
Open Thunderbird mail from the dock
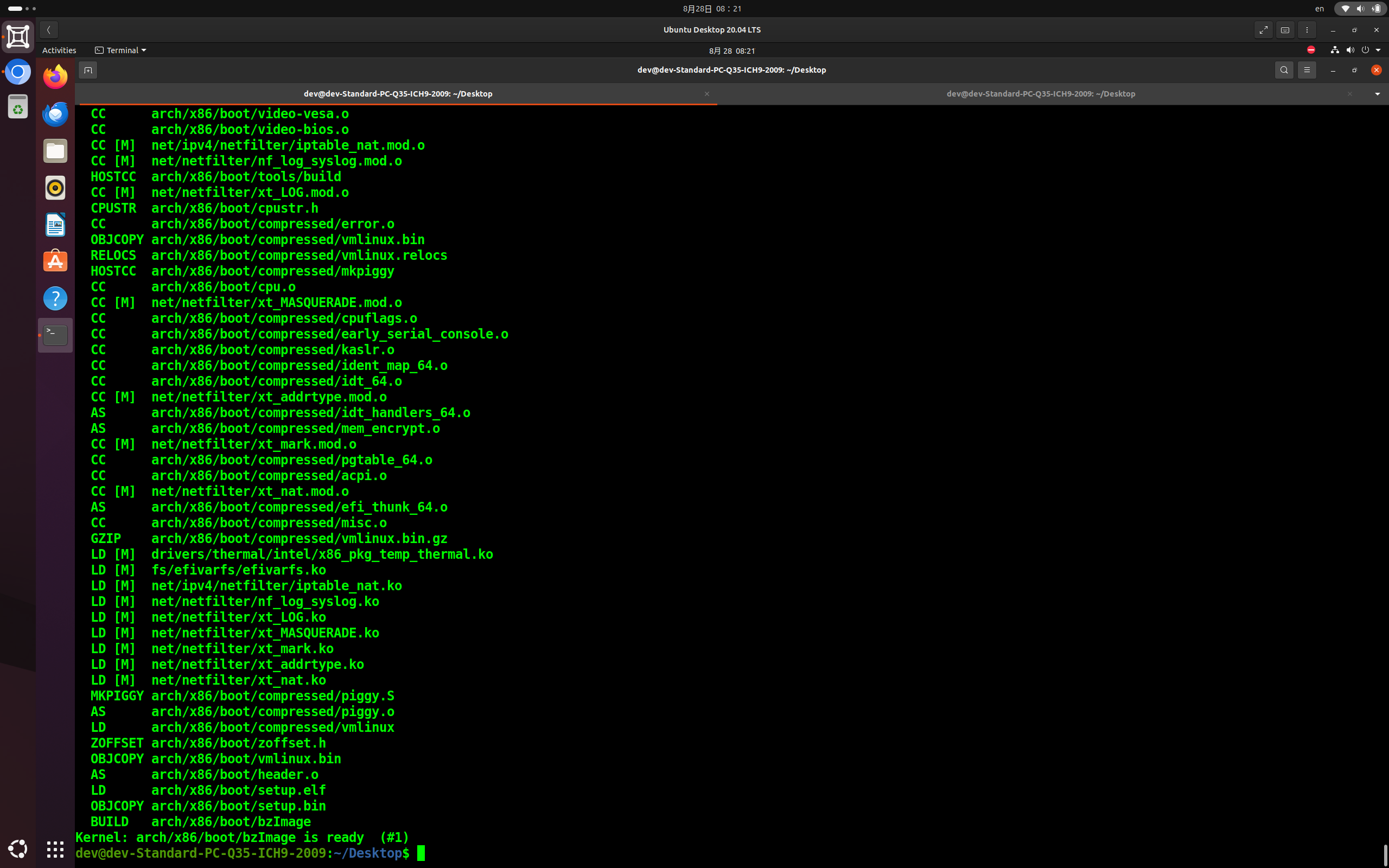[56, 114]
